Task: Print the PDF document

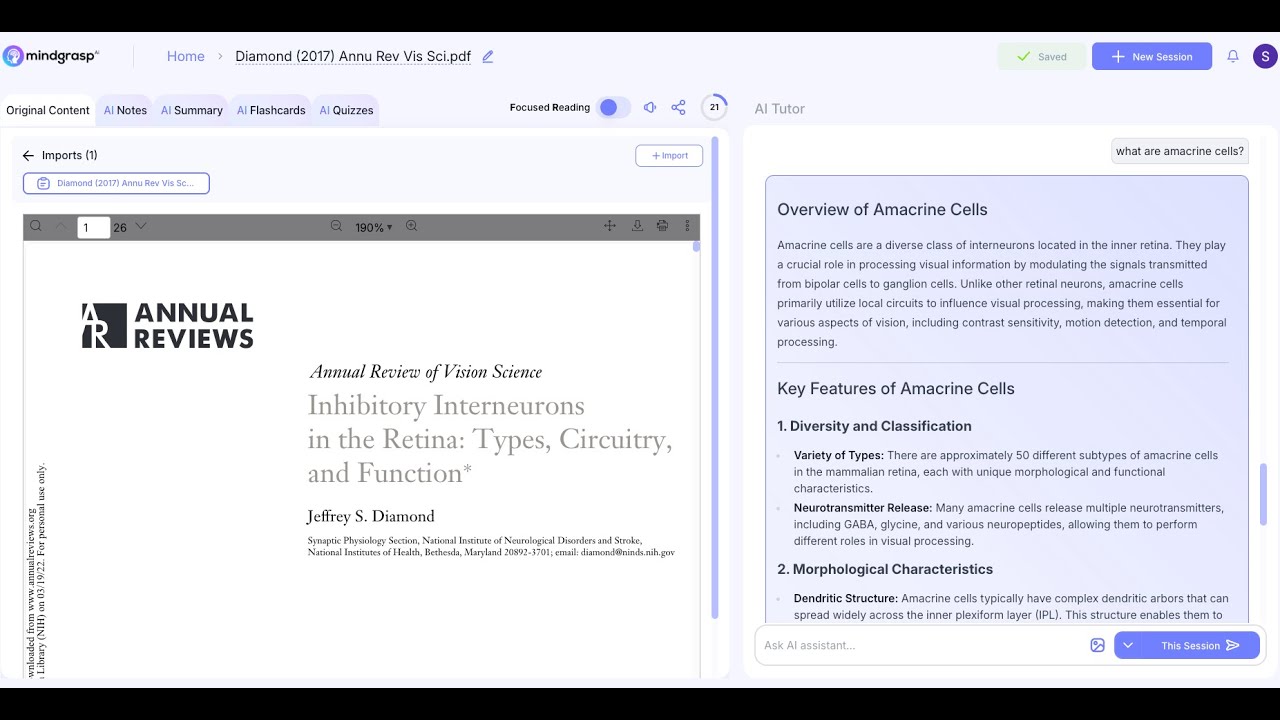Action: [662, 227]
